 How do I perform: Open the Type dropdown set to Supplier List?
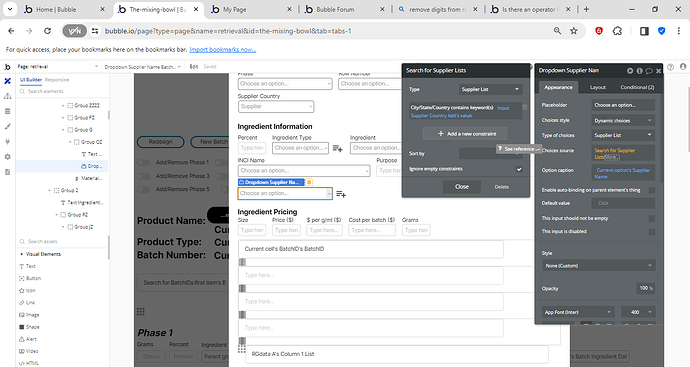point(490,89)
